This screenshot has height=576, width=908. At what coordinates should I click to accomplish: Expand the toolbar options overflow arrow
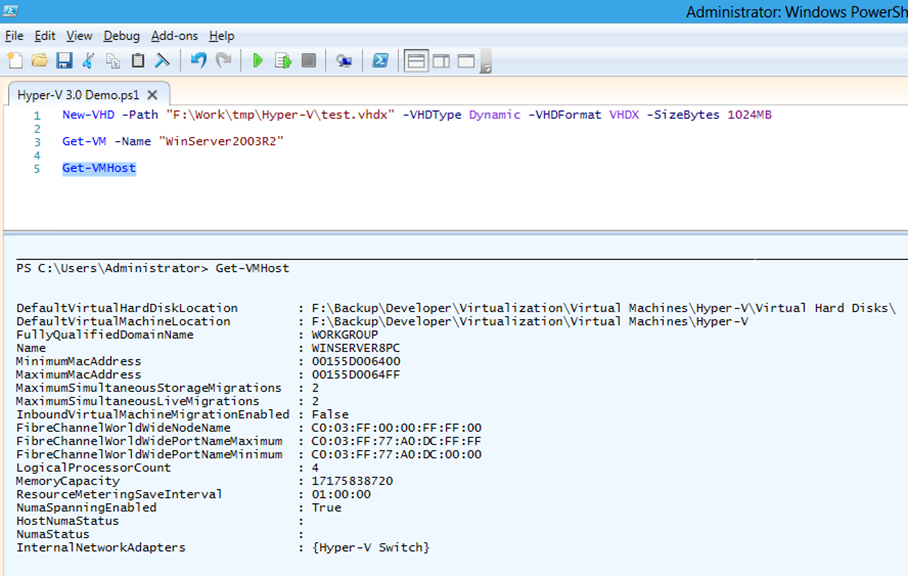click(x=486, y=66)
